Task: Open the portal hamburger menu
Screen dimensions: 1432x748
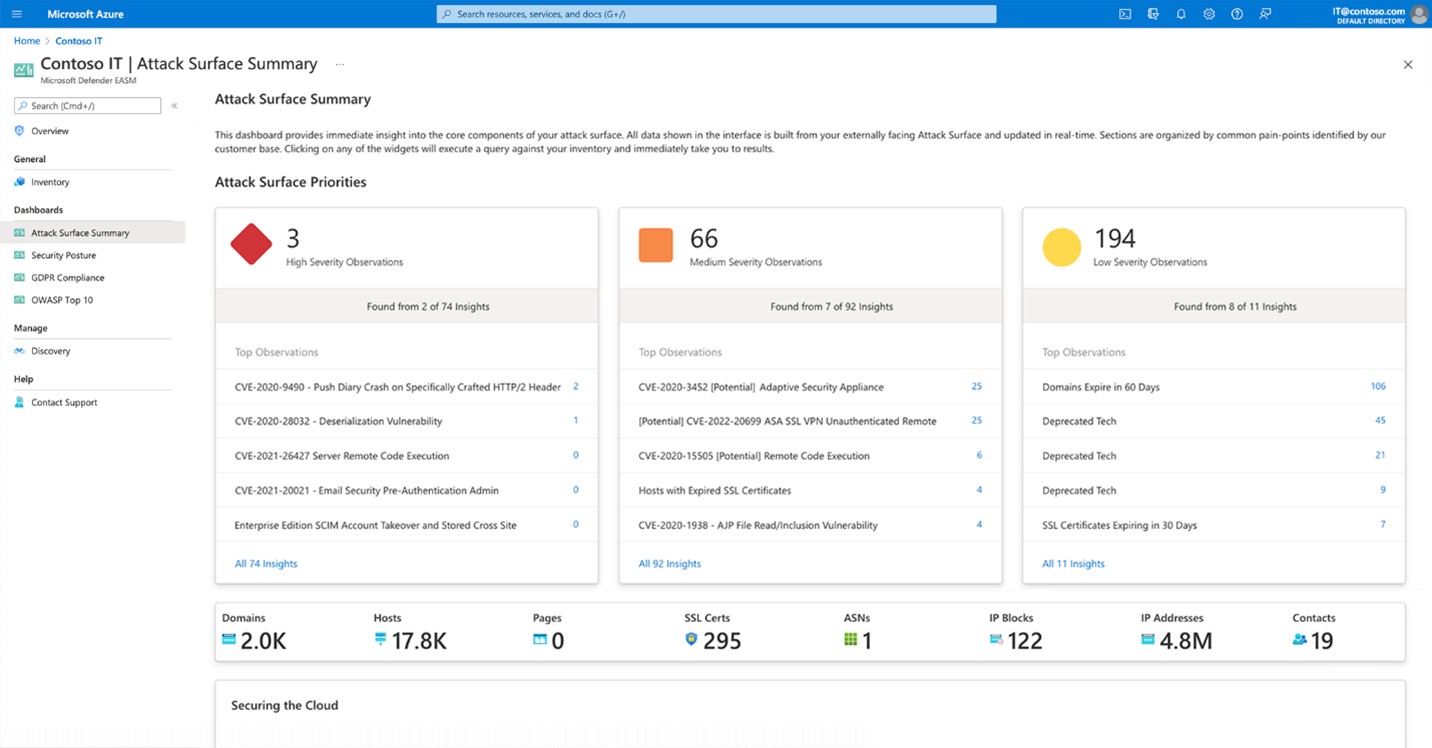Action: [16, 13]
